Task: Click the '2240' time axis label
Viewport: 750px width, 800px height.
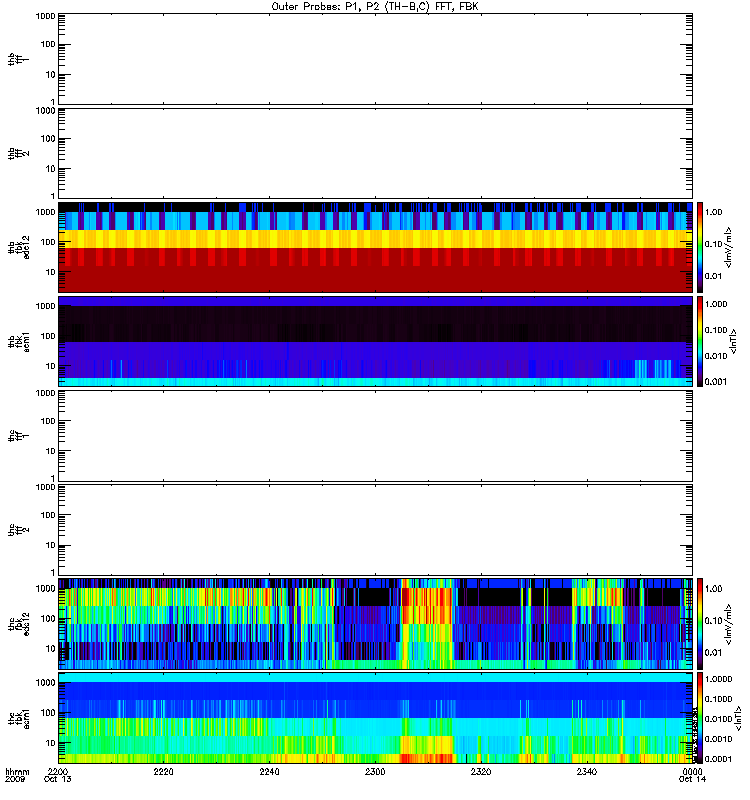Action: (x=269, y=771)
